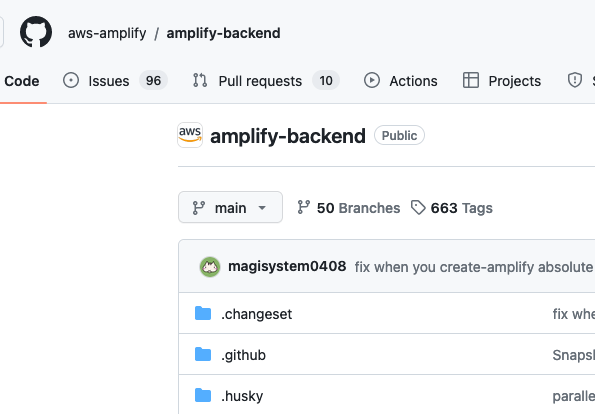Screen dimensions: 595x414
Task: Click the pull request branch-arrows icon
Action: point(200,80)
